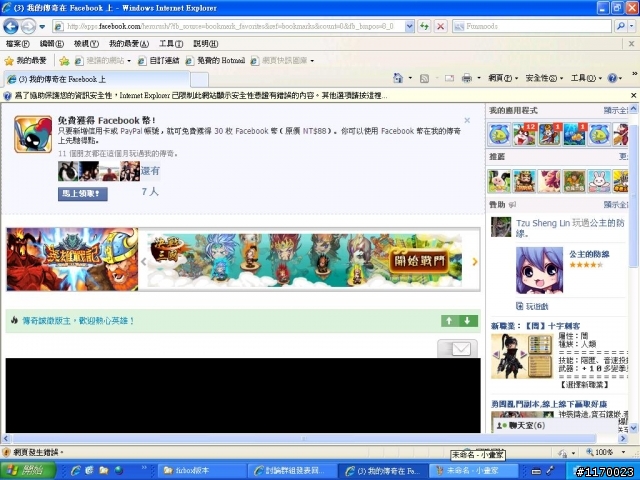
Task: Open the recommended pink rabbit app icon
Action: pos(599,181)
